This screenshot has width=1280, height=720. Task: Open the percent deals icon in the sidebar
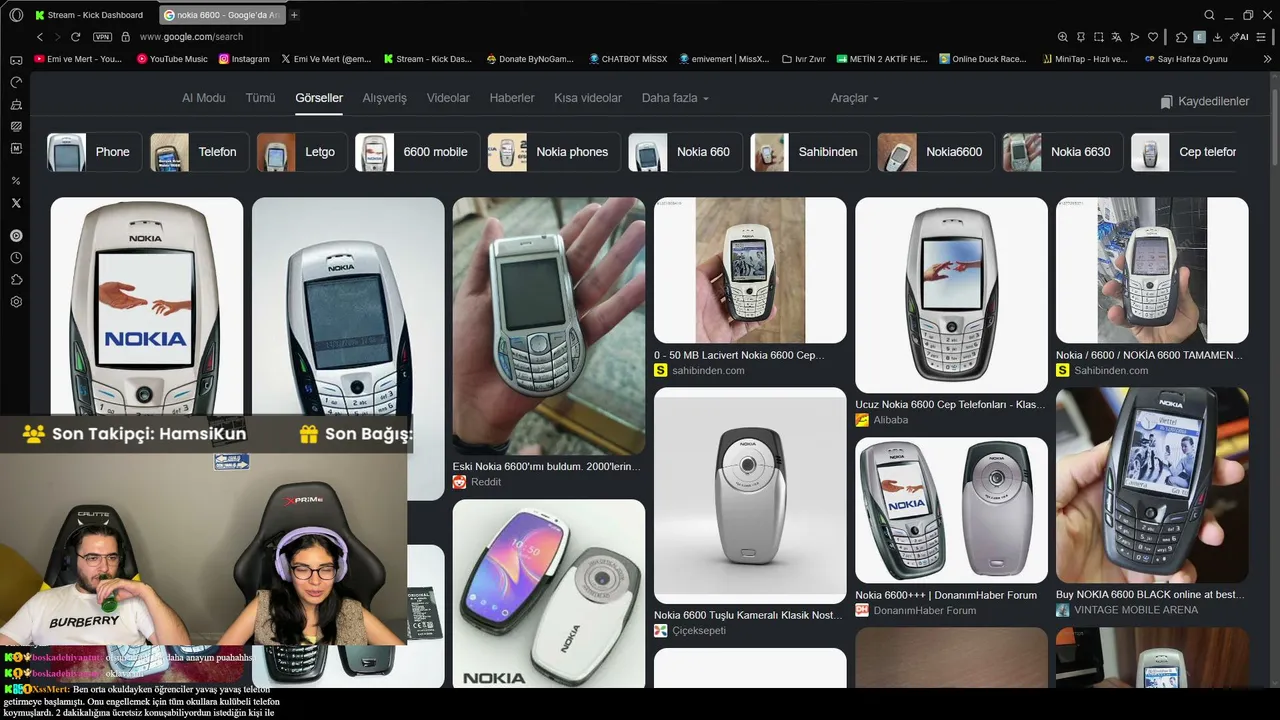tap(16, 181)
